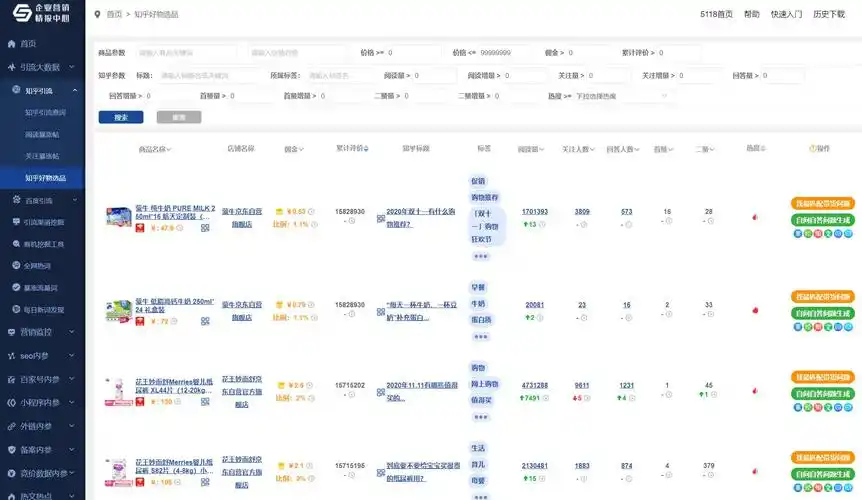
Task: Click the location pin icon in breadcrumb
Action: pos(97,14)
